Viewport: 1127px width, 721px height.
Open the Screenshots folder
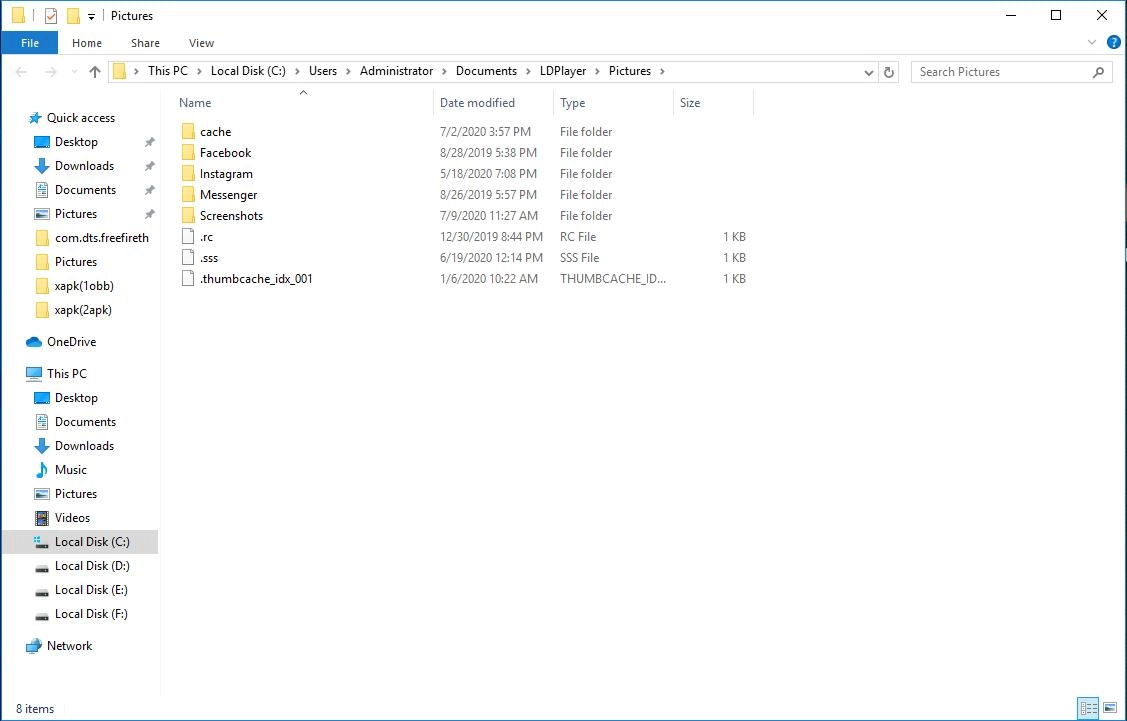(x=230, y=215)
